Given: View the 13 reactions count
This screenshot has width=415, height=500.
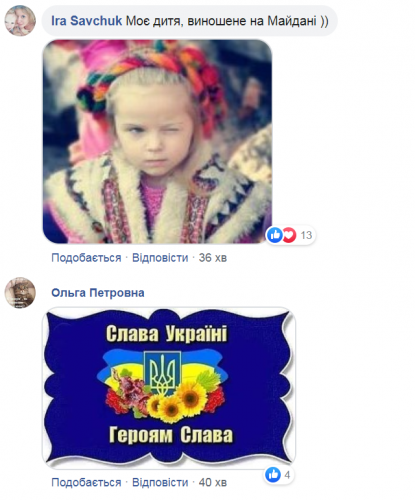Looking at the screenshot, I should pos(306,235).
